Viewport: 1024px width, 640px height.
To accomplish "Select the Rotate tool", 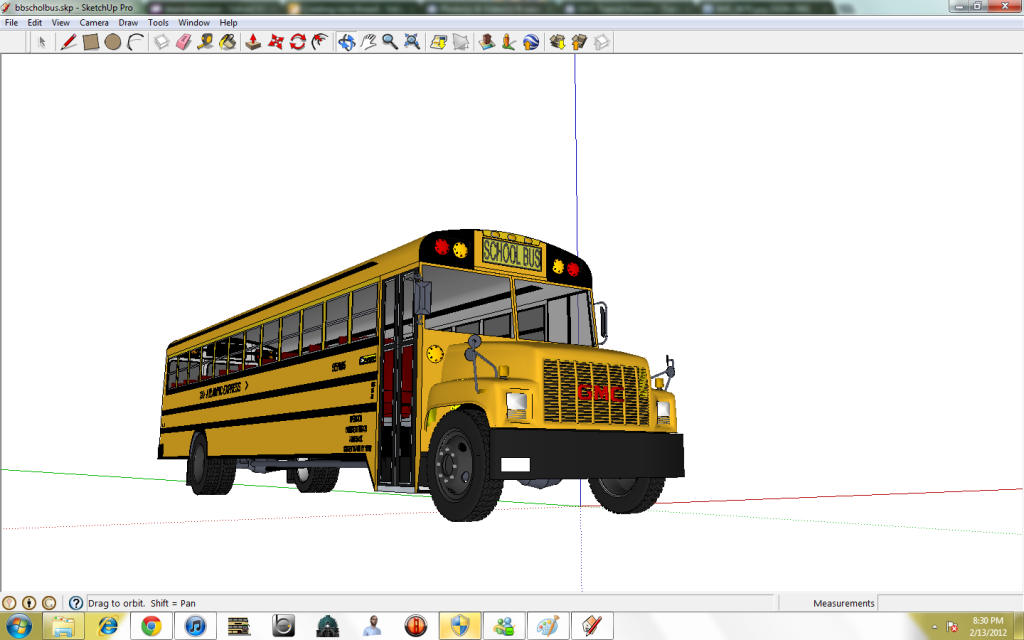I will 298,42.
